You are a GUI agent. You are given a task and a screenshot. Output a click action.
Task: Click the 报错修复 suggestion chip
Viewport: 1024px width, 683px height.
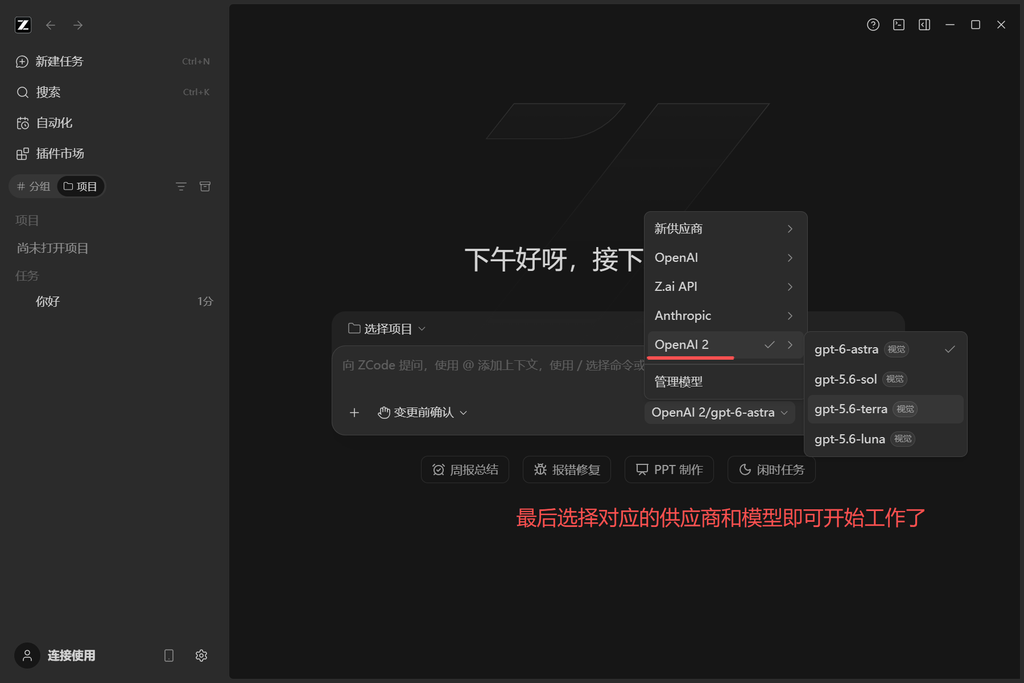566,469
